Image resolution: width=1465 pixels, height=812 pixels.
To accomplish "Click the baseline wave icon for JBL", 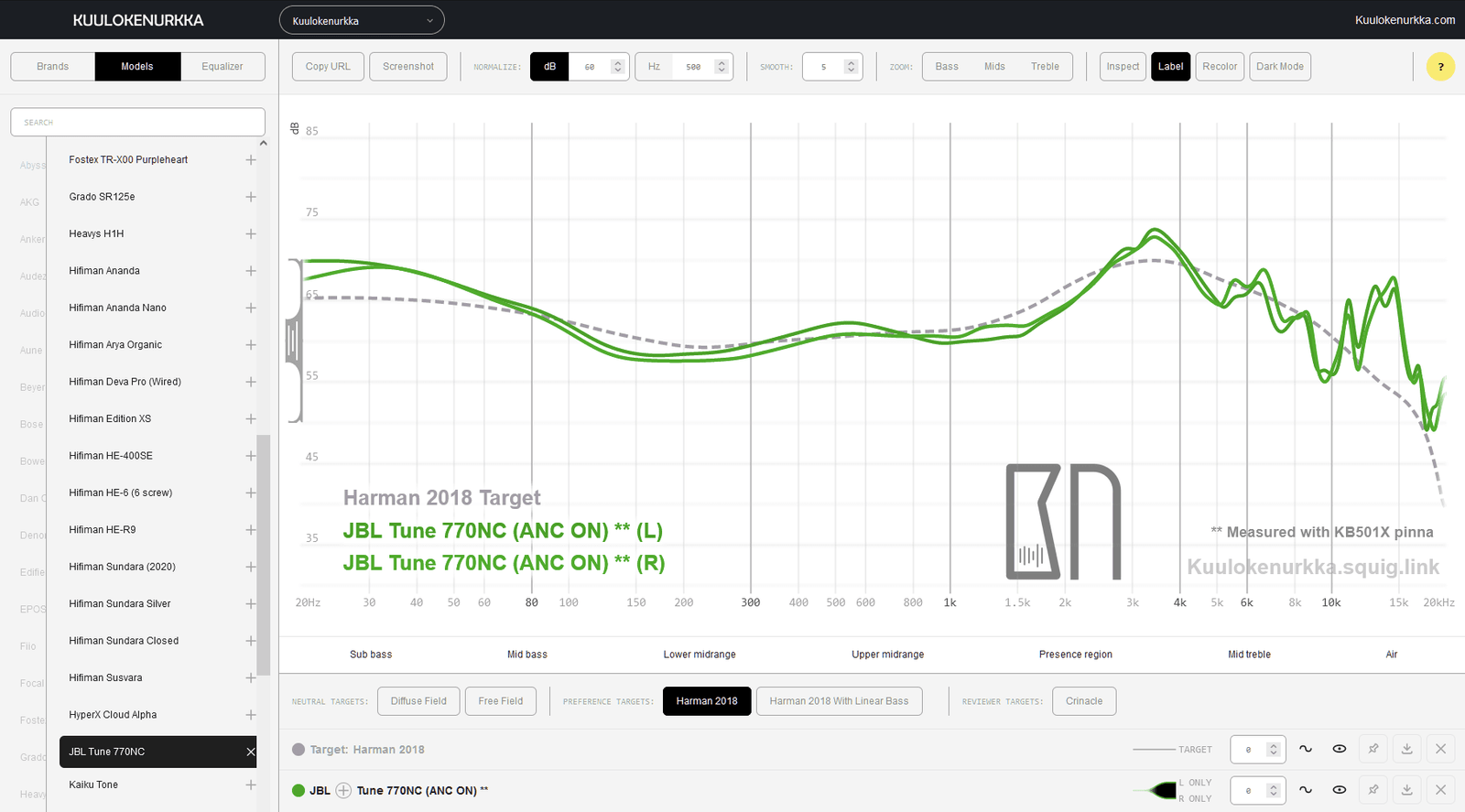I will pos(1306,789).
